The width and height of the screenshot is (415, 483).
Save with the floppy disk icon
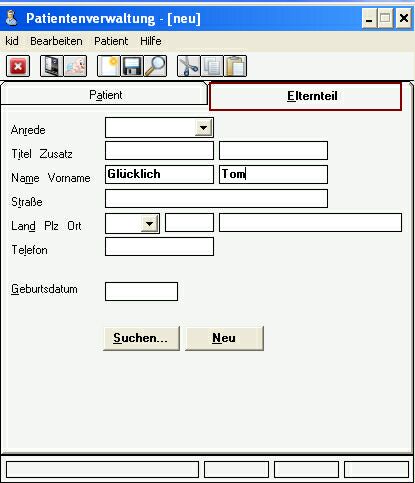click(x=132, y=66)
